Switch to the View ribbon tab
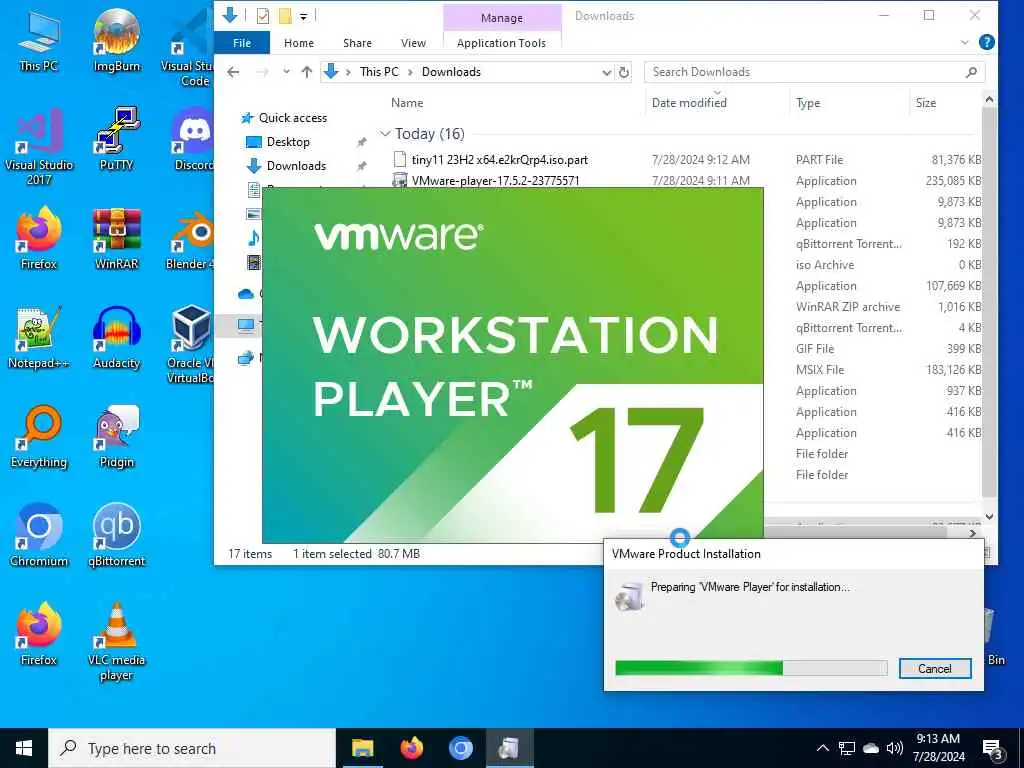1024x768 pixels. point(413,43)
